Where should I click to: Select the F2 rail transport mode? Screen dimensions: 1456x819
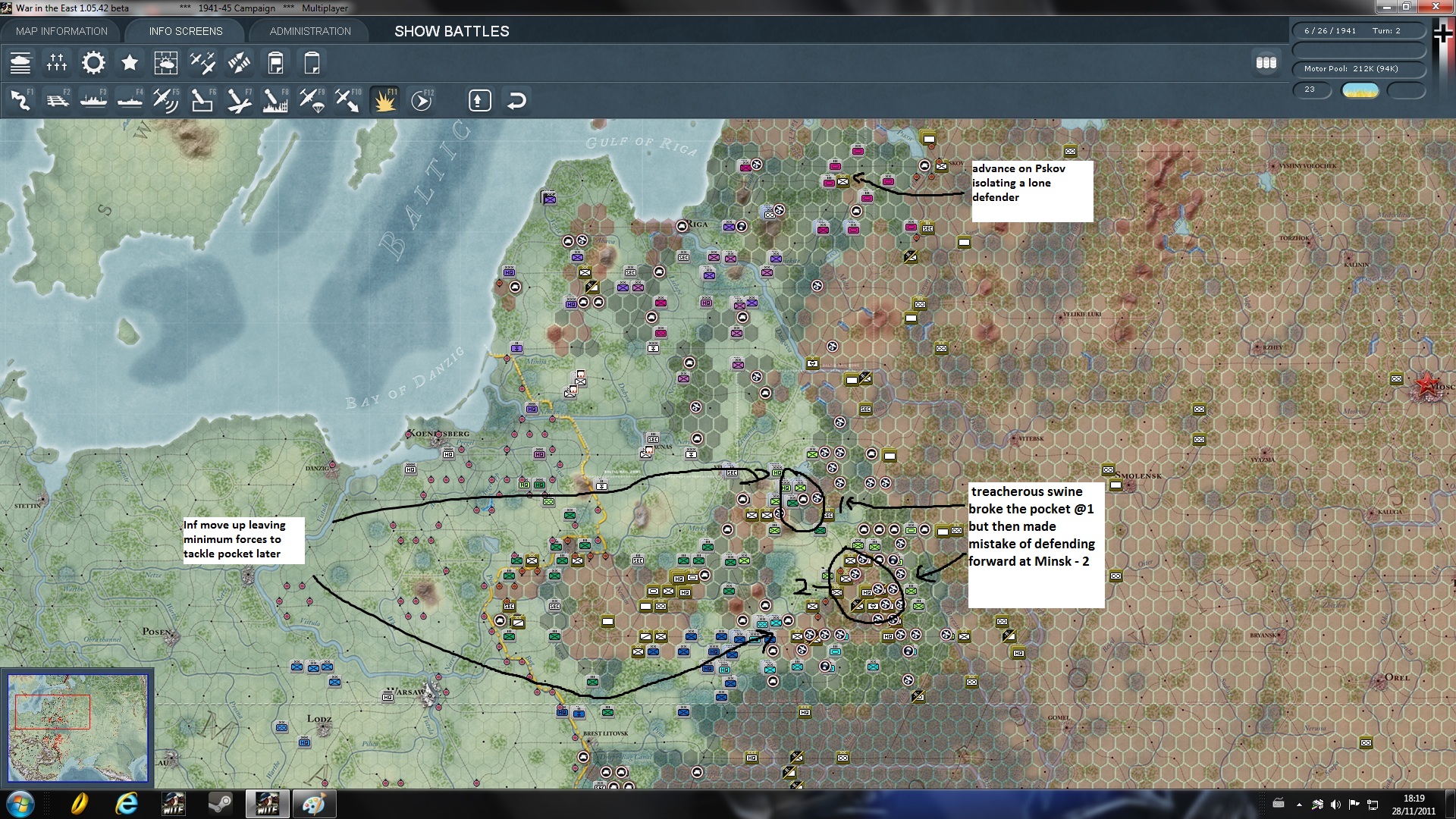[57, 100]
